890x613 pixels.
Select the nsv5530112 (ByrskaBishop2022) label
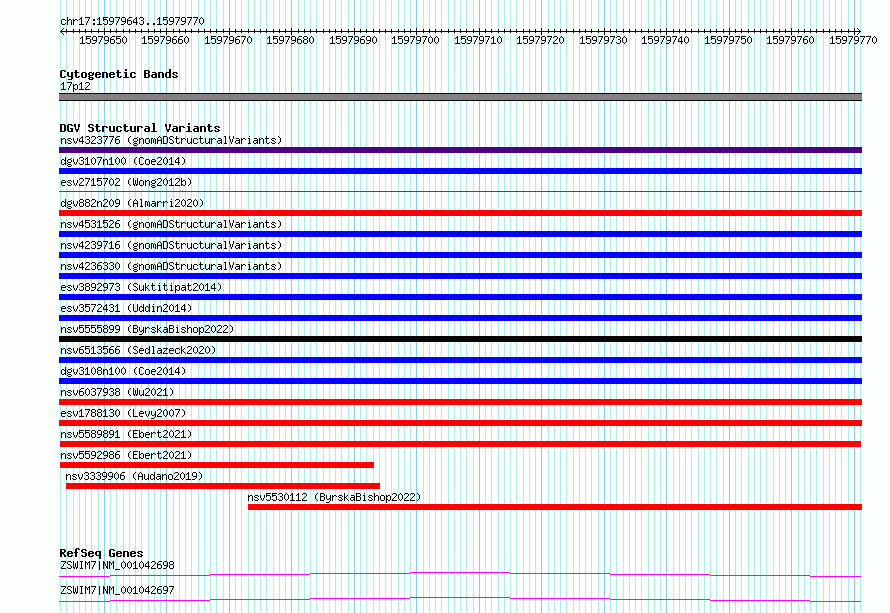pyautogui.click(x=334, y=497)
